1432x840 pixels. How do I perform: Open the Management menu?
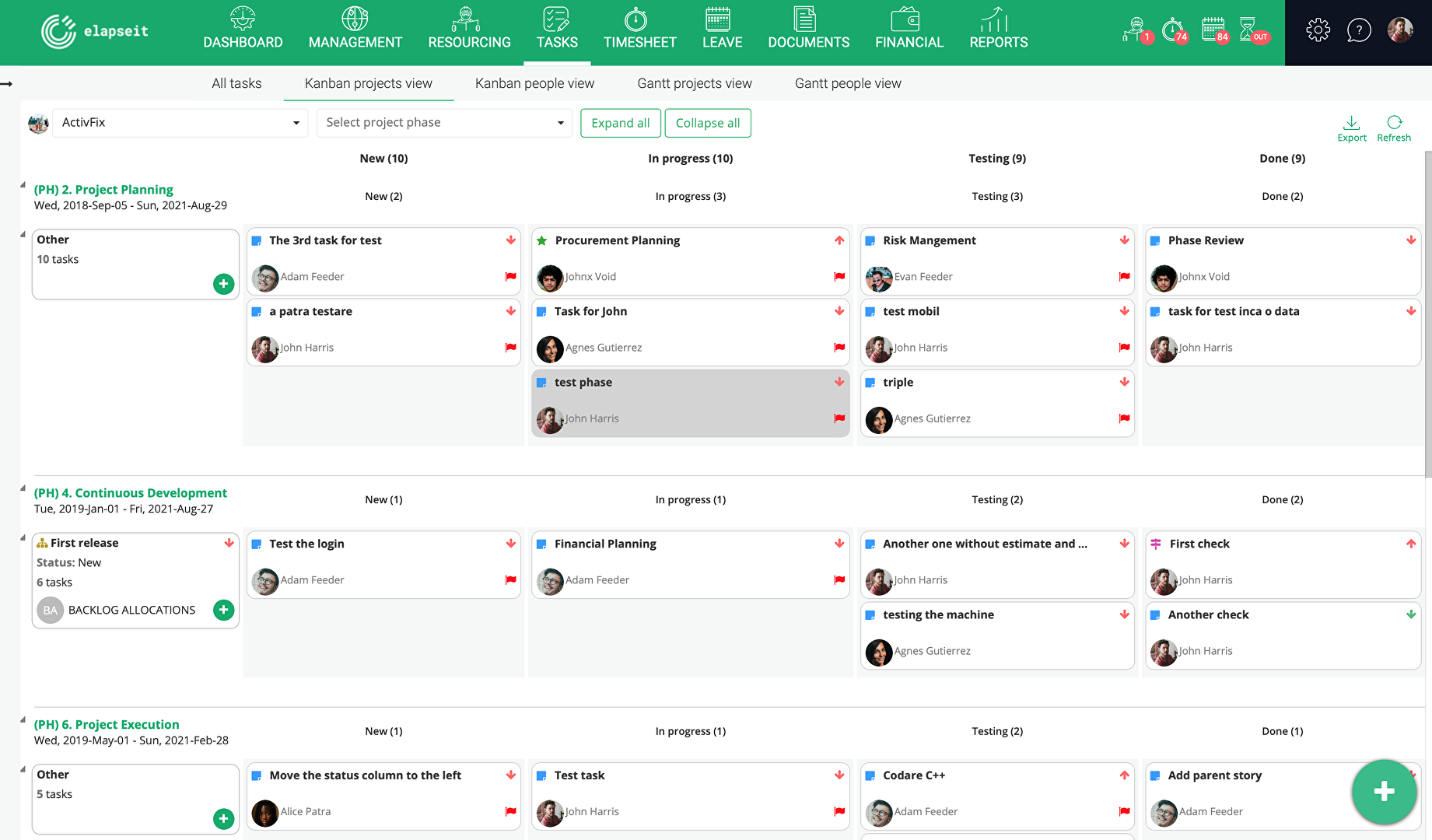coord(355,30)
